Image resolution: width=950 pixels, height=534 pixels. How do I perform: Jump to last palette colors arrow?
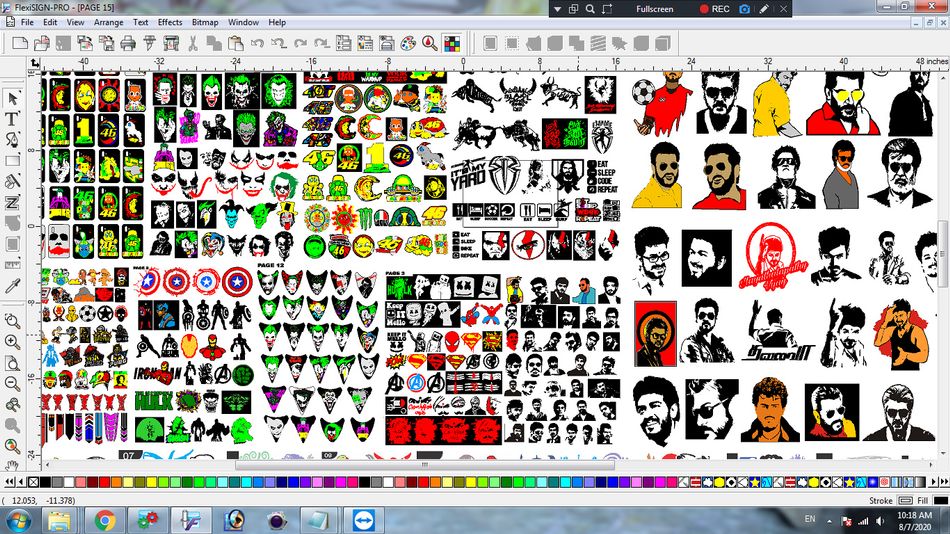coord(944,482)
